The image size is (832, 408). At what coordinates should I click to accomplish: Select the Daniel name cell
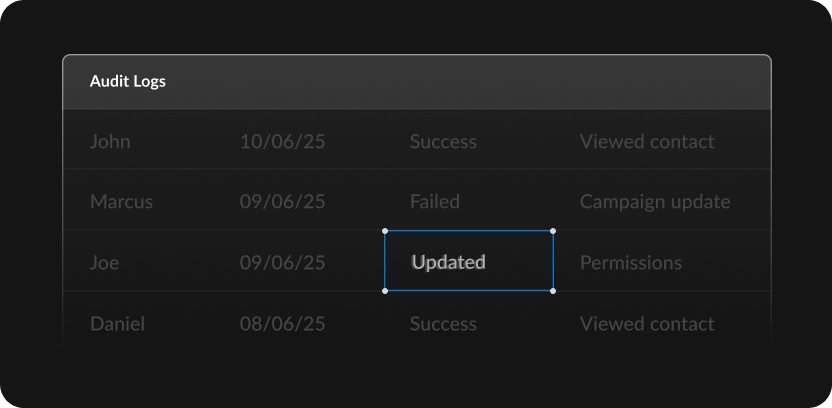[x=118, y=324]
